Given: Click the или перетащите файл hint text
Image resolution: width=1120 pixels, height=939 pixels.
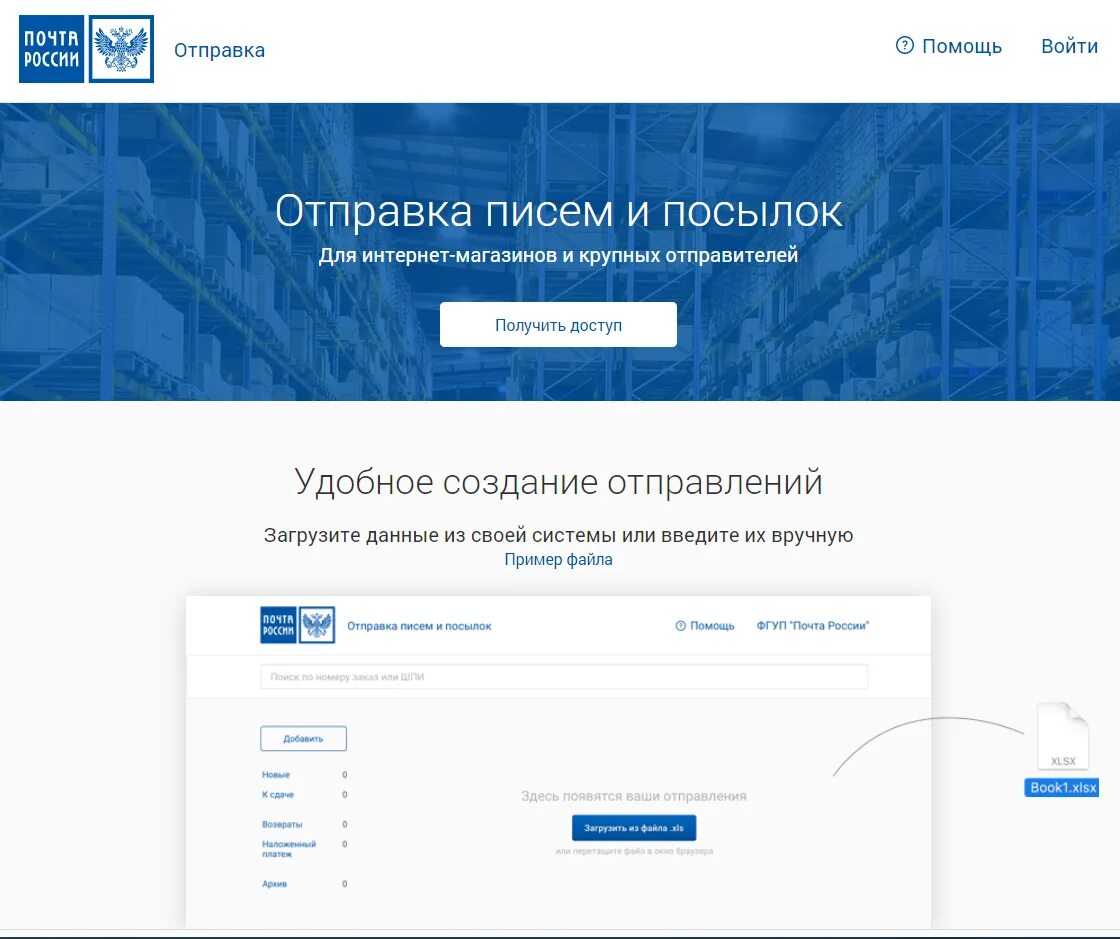Looking at the screenshot, I should 634,851.
